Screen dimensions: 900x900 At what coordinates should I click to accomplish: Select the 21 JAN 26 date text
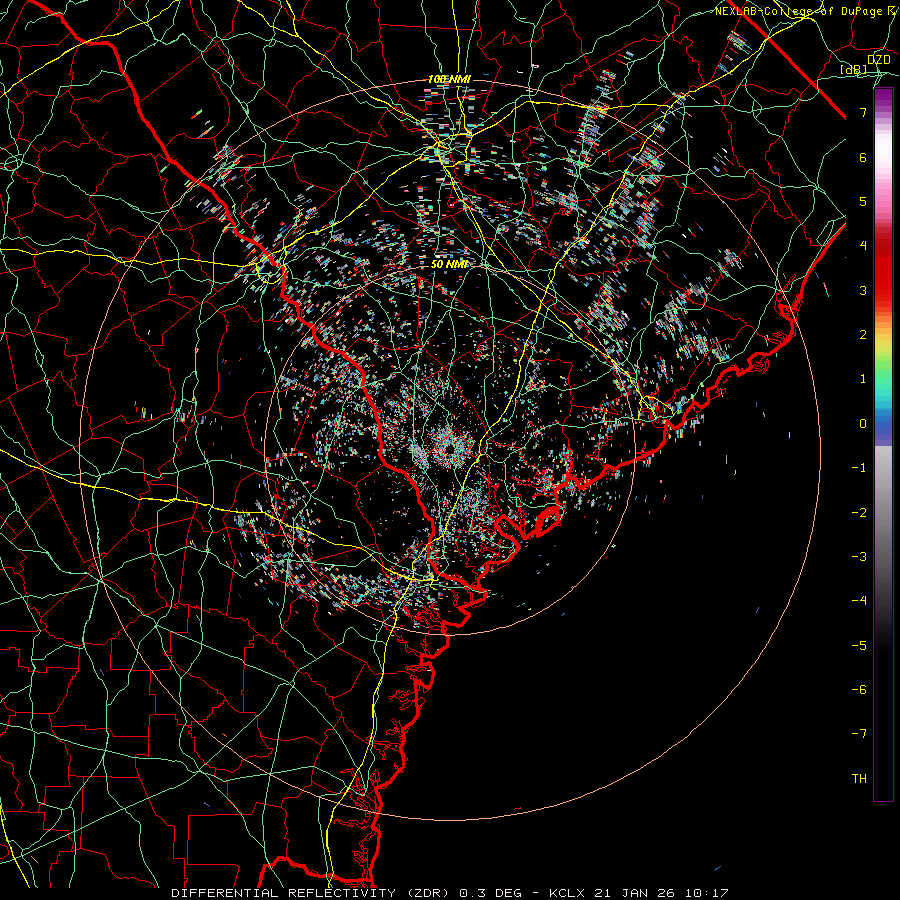pyautogui.click(x=634, y=893)
